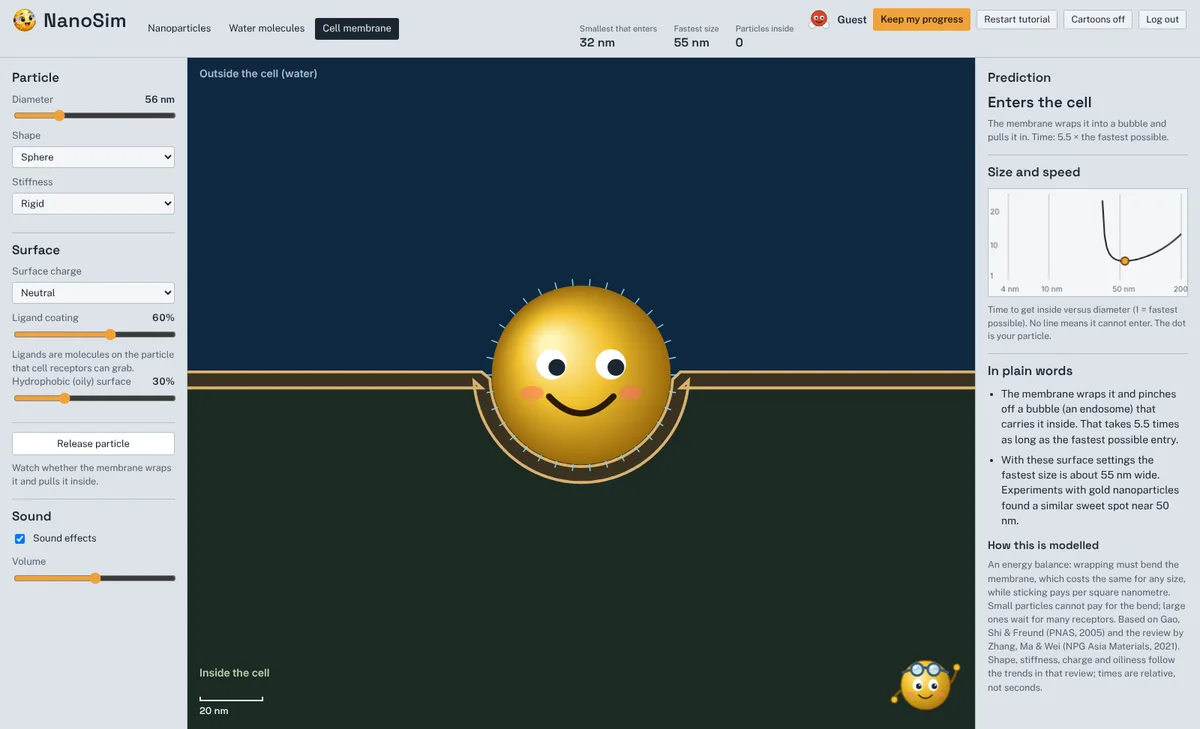Click the NanoSim logo icon
Viewport: 1200px width, 729px height.
[25, 20]
